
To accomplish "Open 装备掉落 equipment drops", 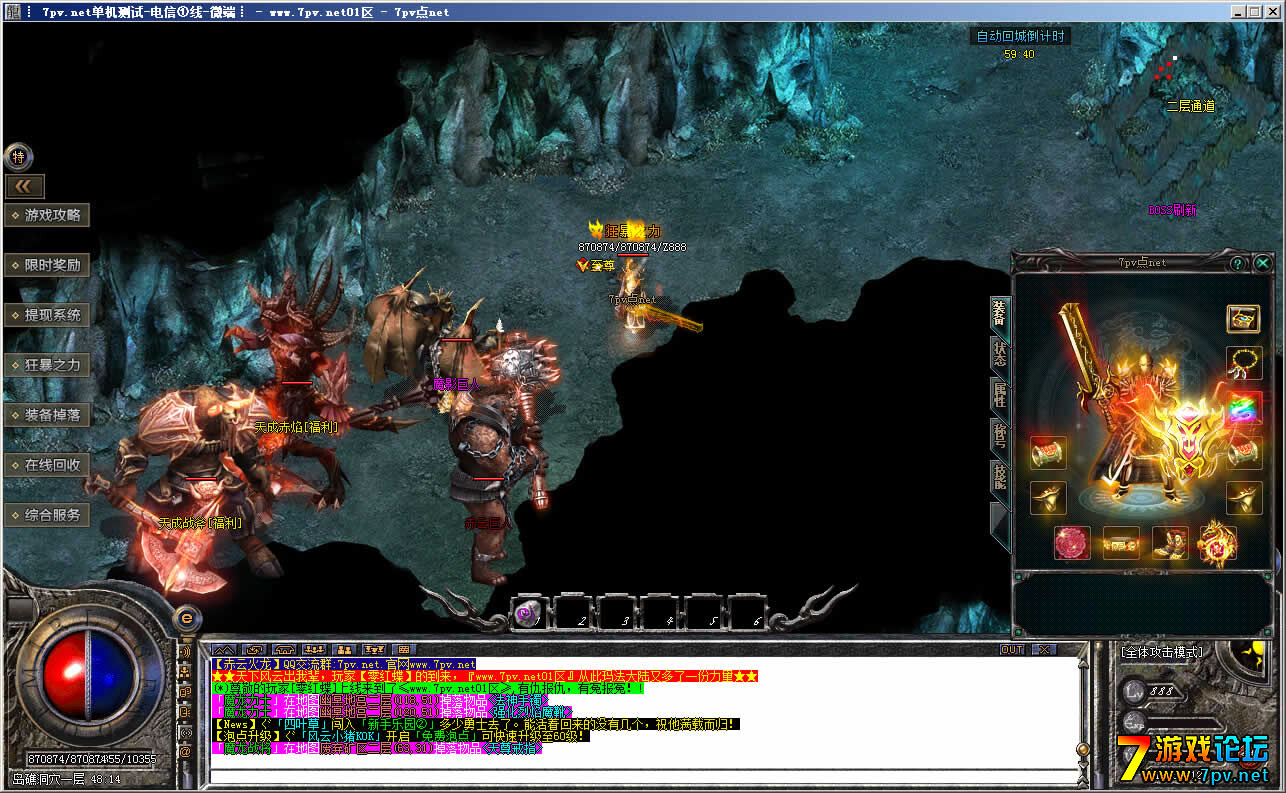I will 48,415.
